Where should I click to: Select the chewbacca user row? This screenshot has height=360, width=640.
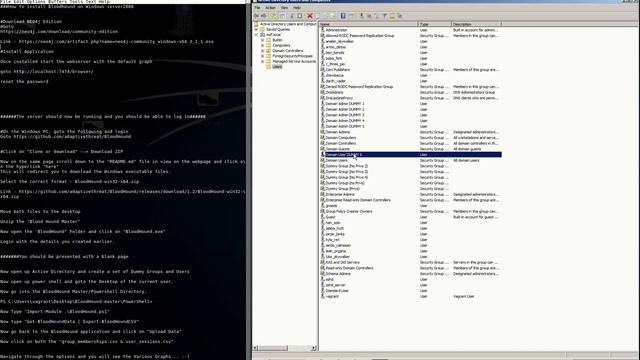410,76
